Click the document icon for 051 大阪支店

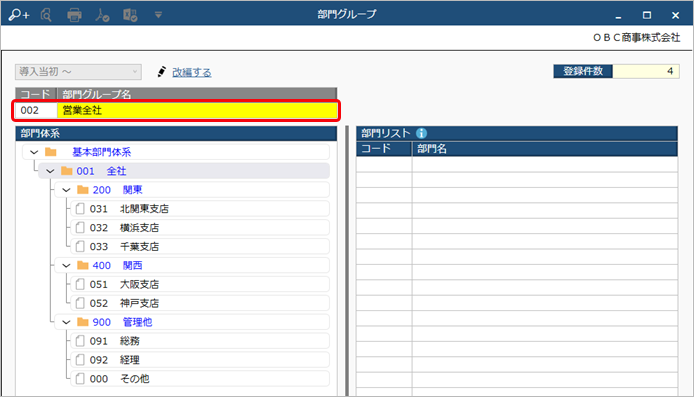[80, 284]
